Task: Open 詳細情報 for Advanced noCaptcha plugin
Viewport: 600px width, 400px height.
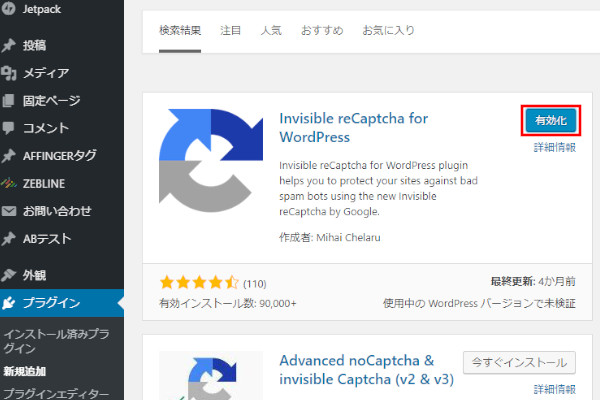Action: (554, 390)
